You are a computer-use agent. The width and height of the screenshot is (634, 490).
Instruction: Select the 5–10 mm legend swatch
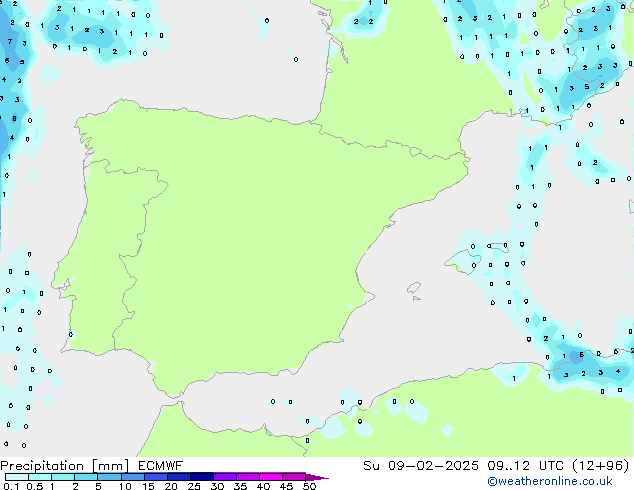(109, 477)
